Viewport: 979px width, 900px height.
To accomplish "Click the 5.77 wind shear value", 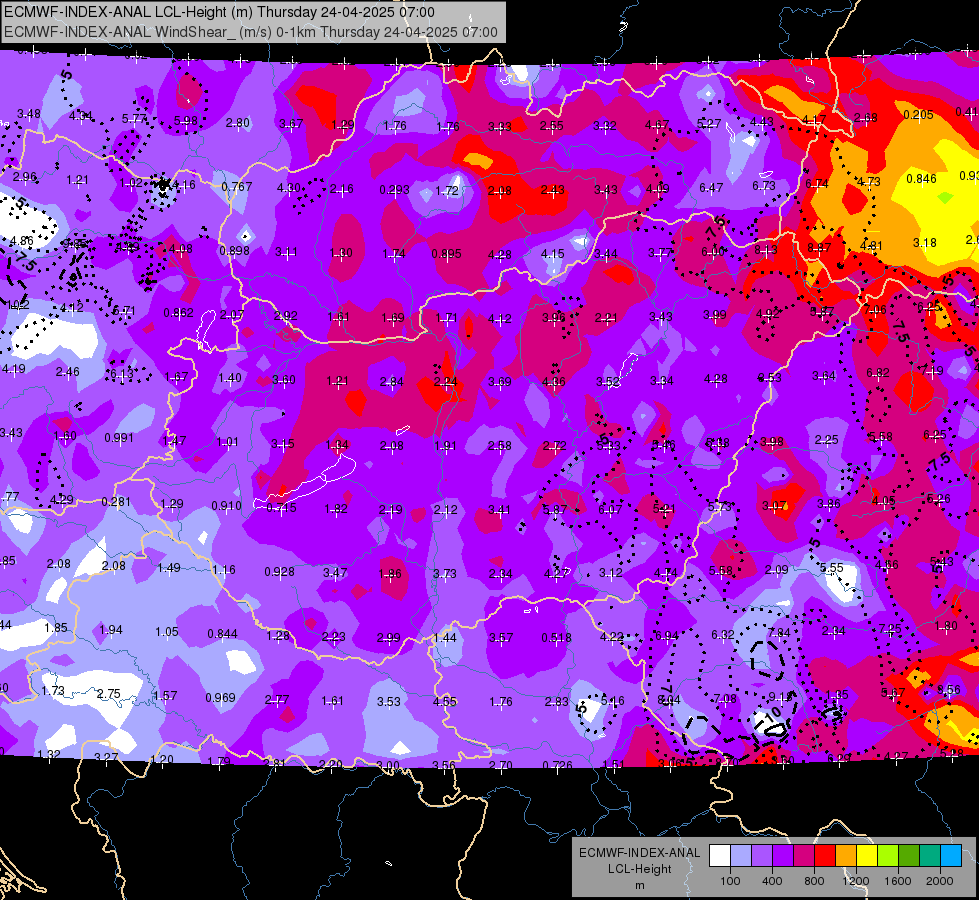I will tap(134, 118).
